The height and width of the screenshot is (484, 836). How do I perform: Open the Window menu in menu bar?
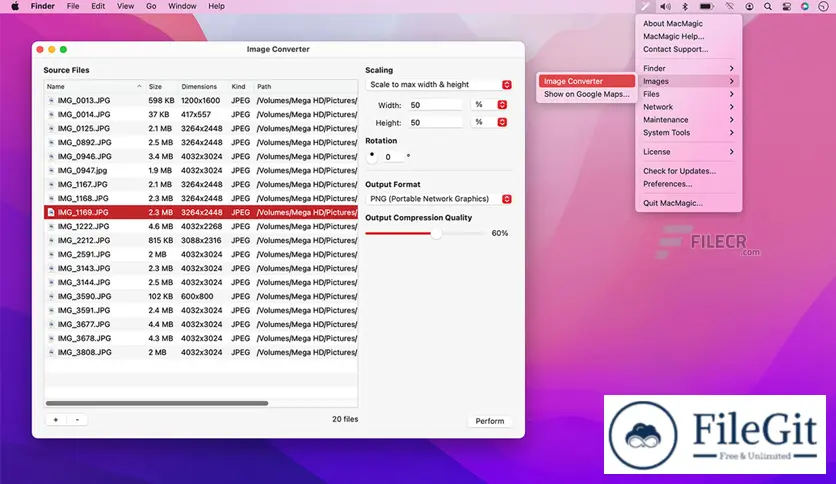click(x=182, y=6)
